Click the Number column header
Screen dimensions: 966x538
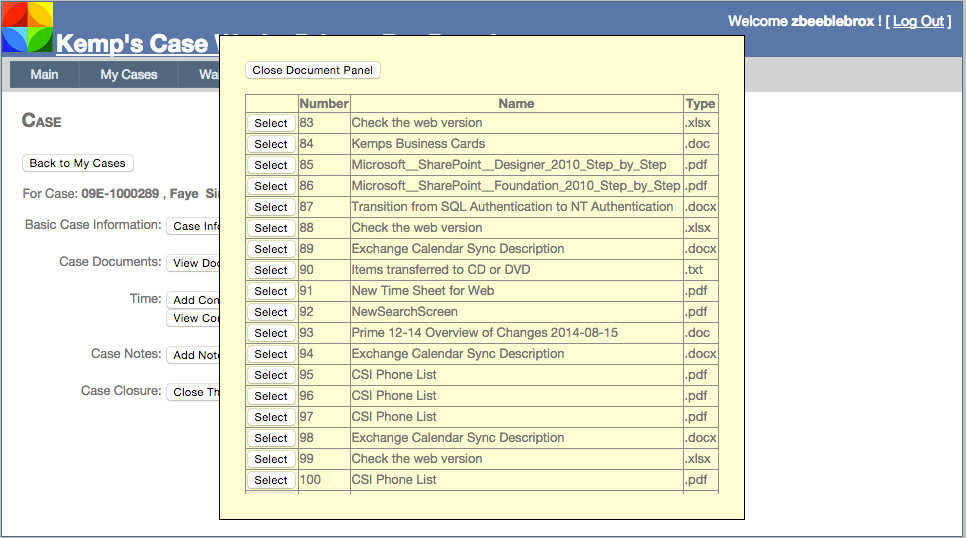click(324, 103)
